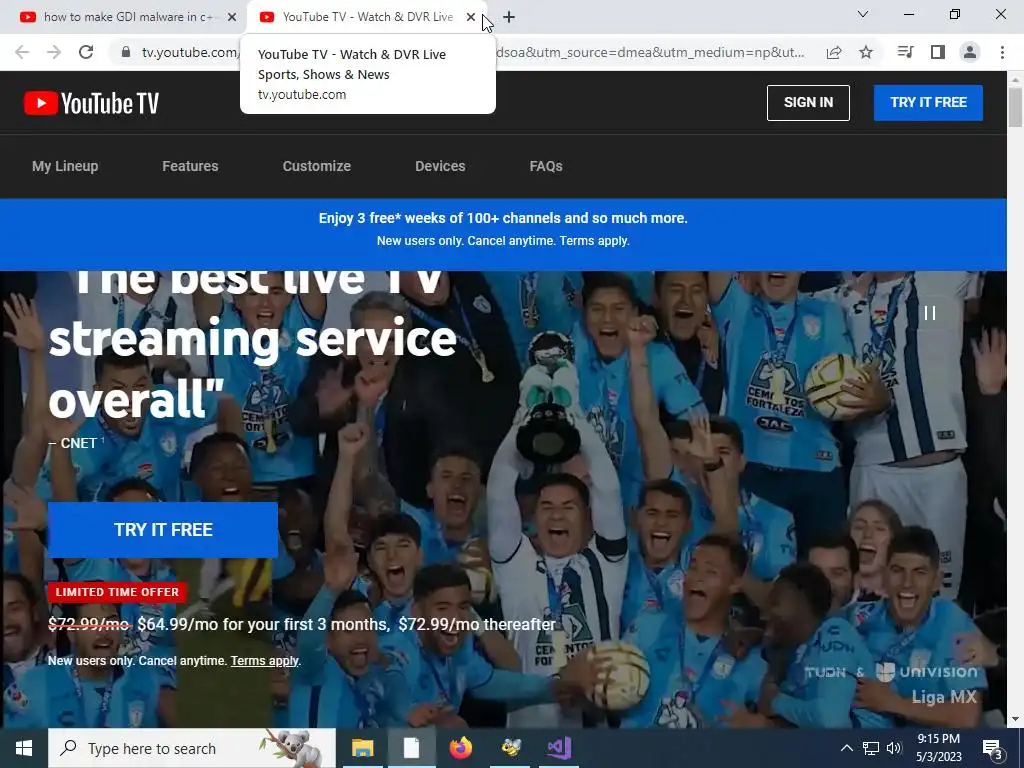Open the browser side panel icon
Viewport: 1024px width, 768px height.
[938, 52]
